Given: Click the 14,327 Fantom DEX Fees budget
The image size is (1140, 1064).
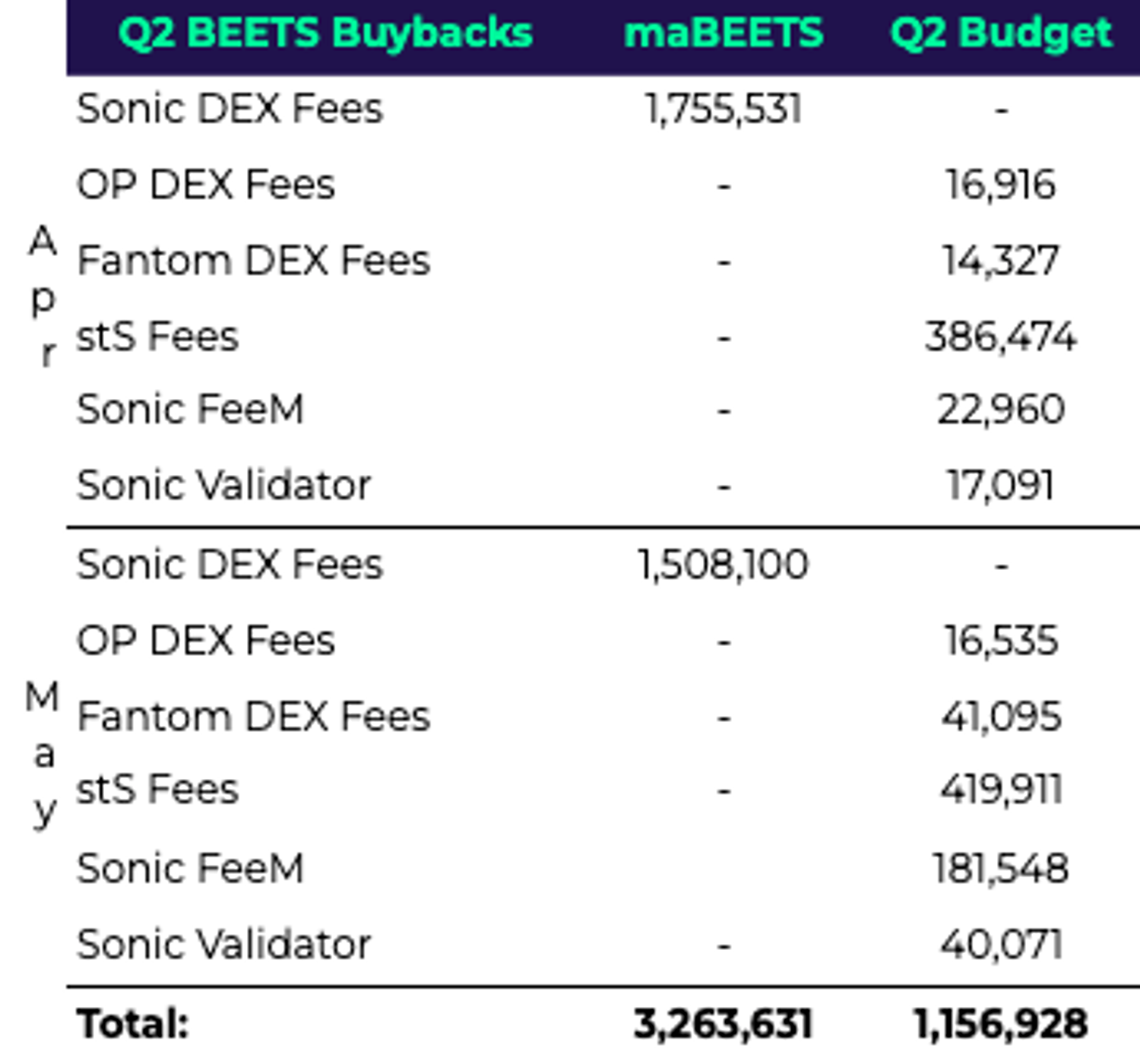Looking at the screenshot, I should 1000,261.
